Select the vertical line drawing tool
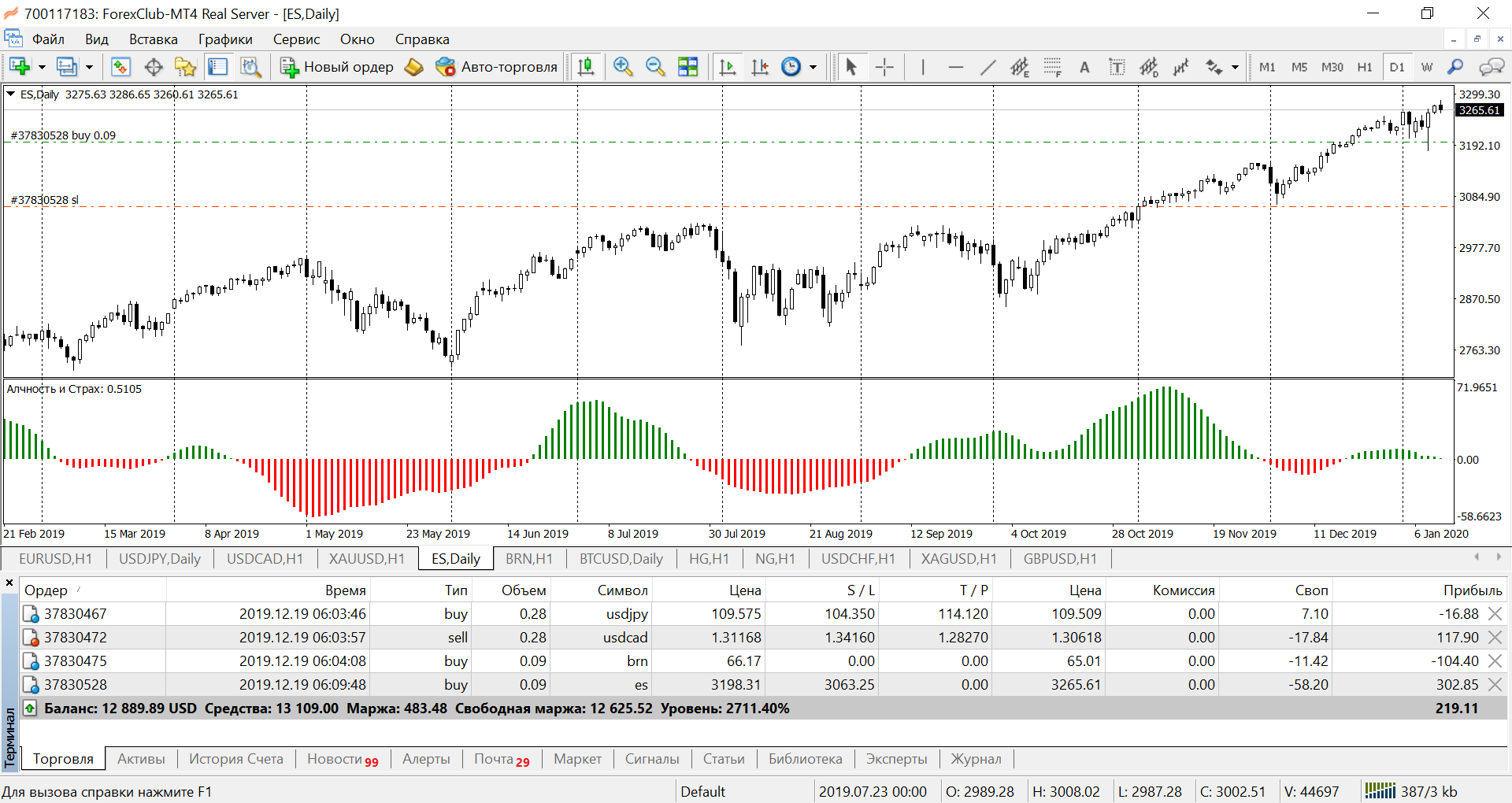Screen dimensions: 1512x803 (x=923, y=67)
